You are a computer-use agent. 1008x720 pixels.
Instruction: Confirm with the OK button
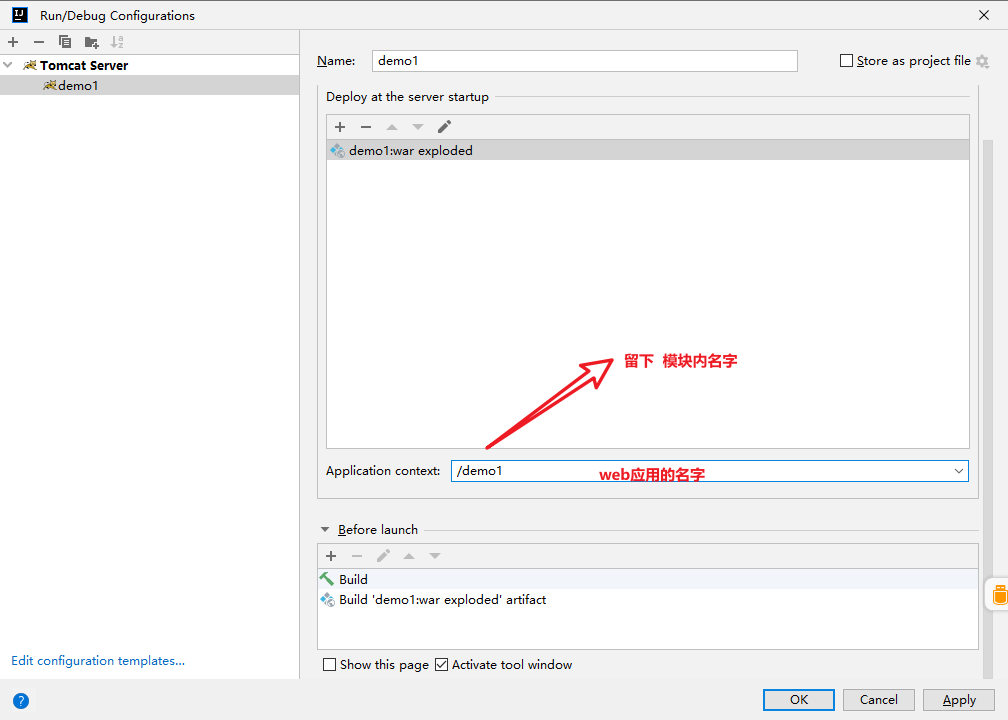pyautogui.click(x=798, y=699)
